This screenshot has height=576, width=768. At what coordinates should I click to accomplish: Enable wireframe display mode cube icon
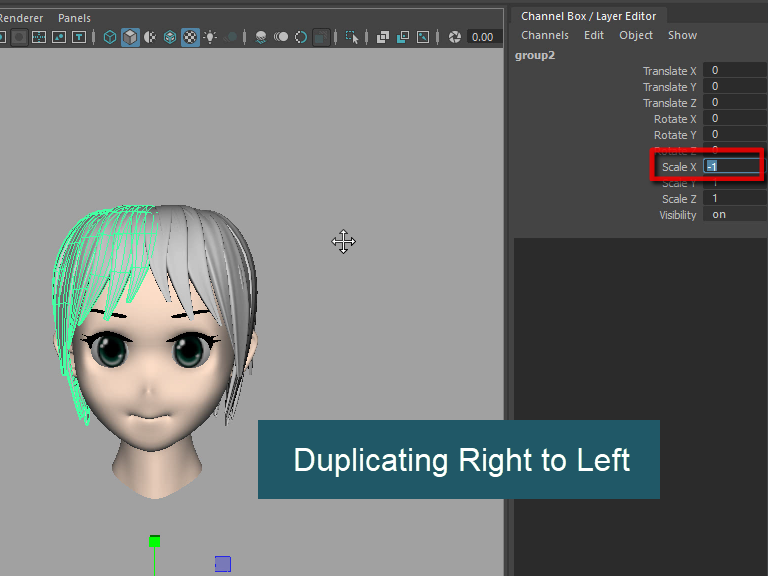(x=109, y=37)
